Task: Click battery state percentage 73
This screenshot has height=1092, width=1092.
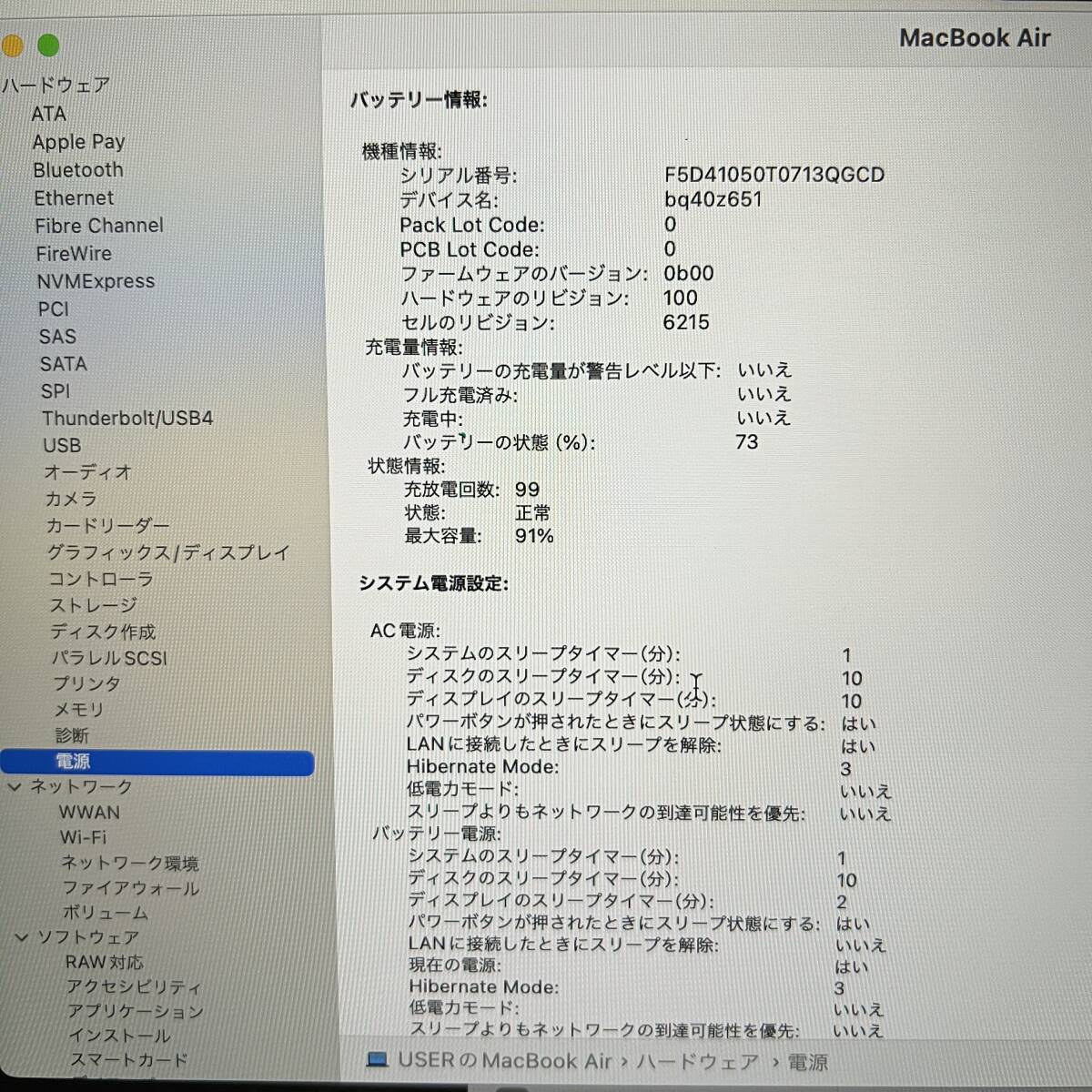Action: pyautogui.click(x=746, y=442)
